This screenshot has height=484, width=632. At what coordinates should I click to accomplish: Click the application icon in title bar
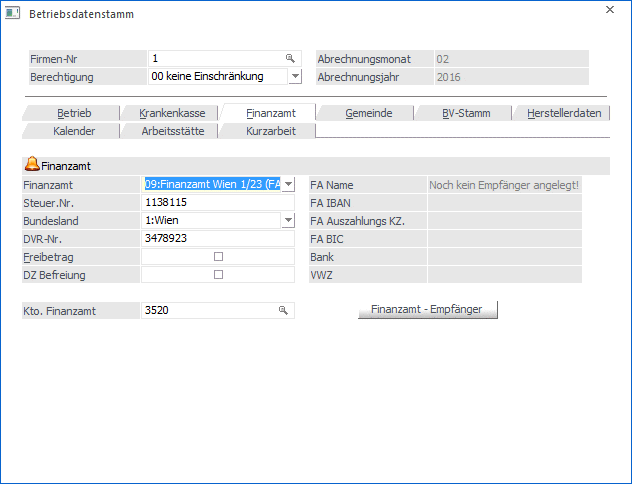tap(13, 14)
